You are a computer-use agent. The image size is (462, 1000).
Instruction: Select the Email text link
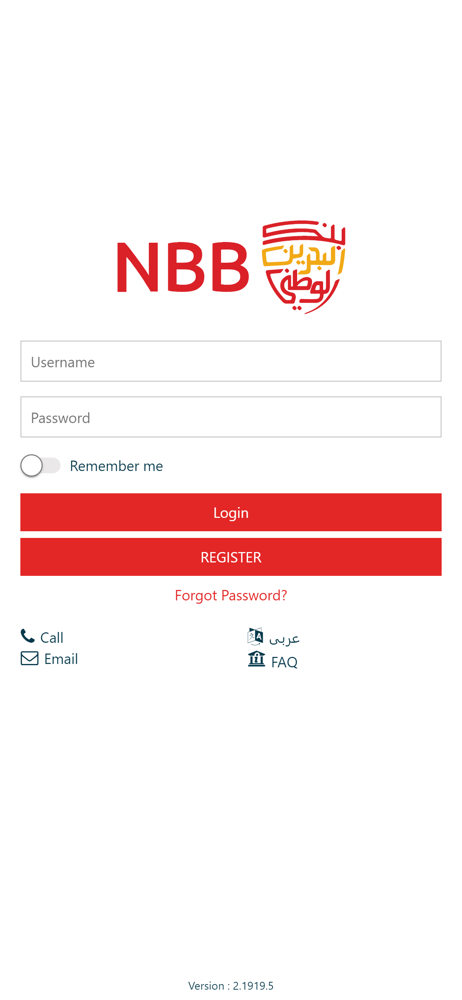coord(61,659)
